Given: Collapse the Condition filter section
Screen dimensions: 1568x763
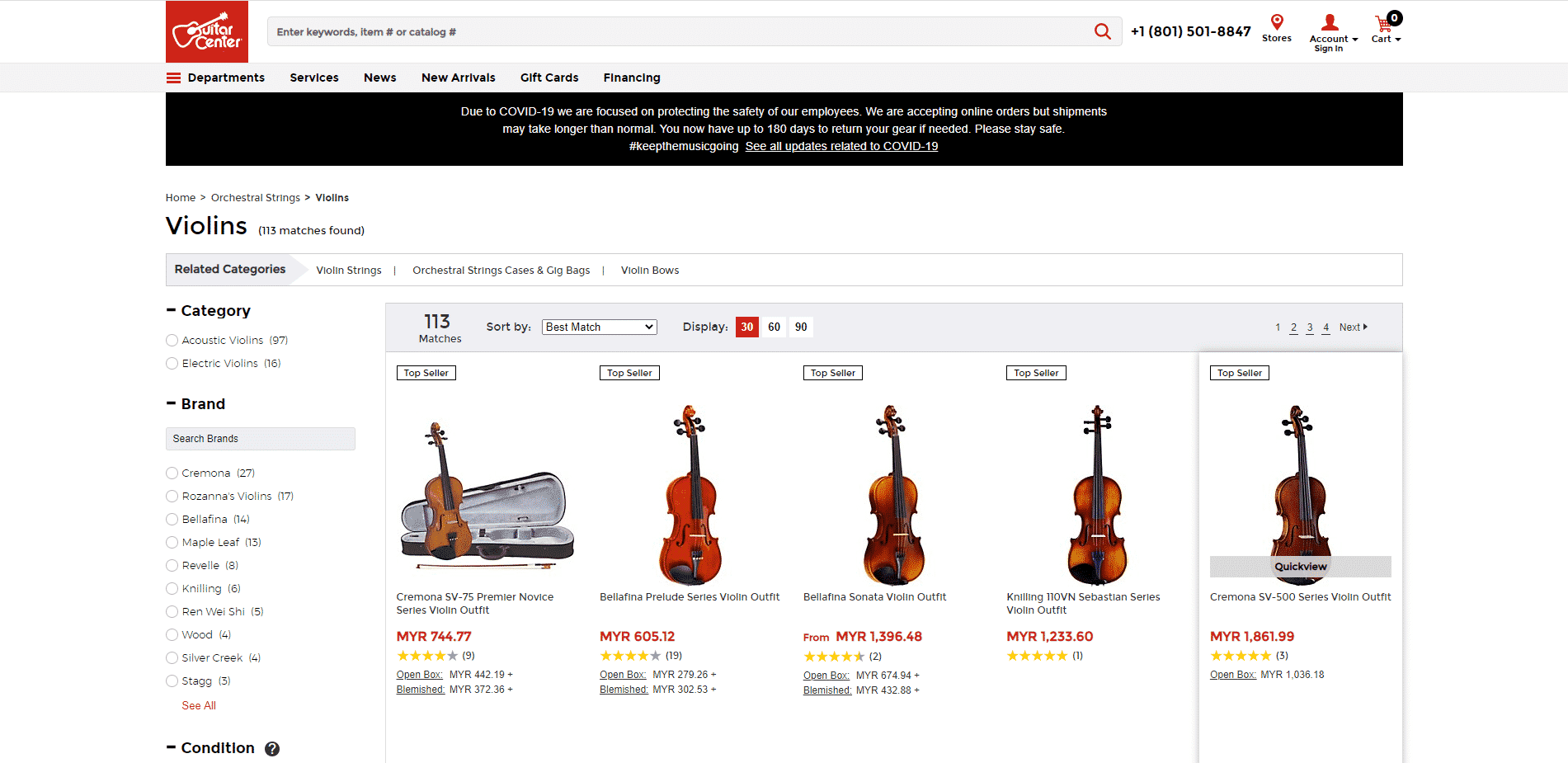Looking at the screenshot, I should click(x=171, y=747).
